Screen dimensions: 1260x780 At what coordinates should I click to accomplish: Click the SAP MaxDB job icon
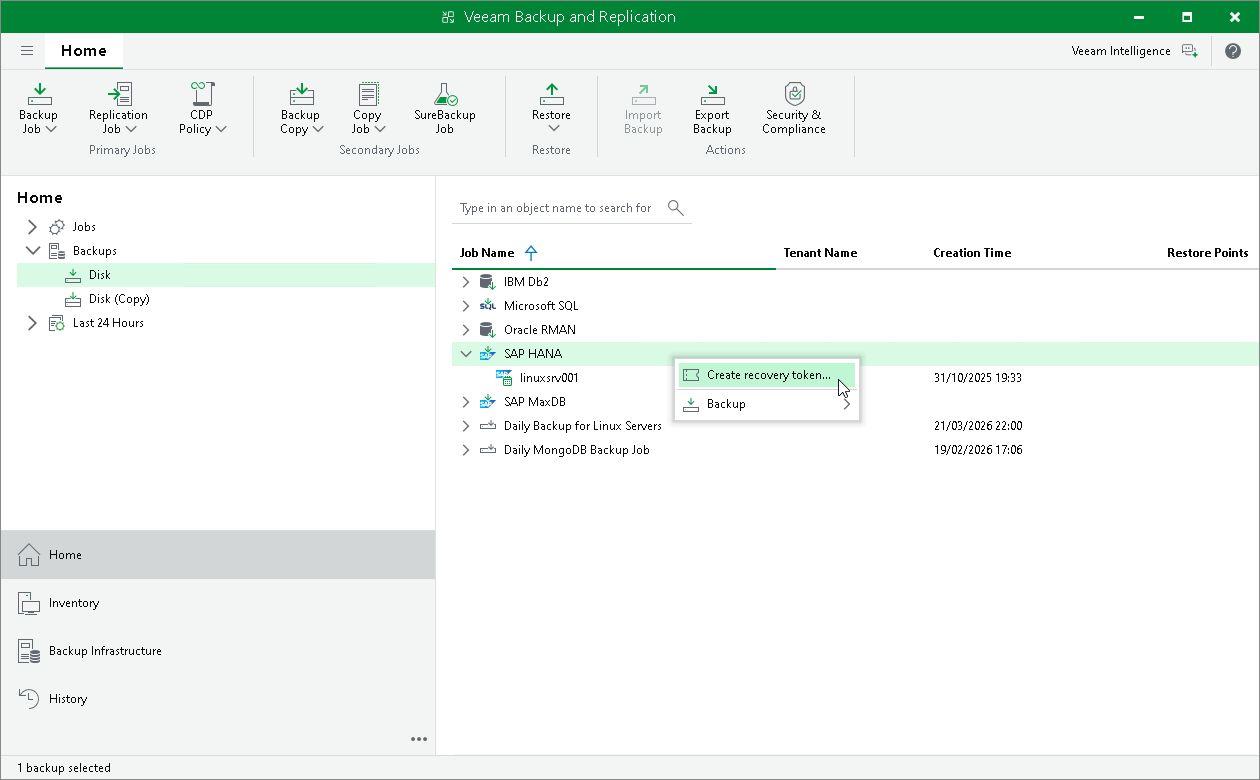click(488, 402)
